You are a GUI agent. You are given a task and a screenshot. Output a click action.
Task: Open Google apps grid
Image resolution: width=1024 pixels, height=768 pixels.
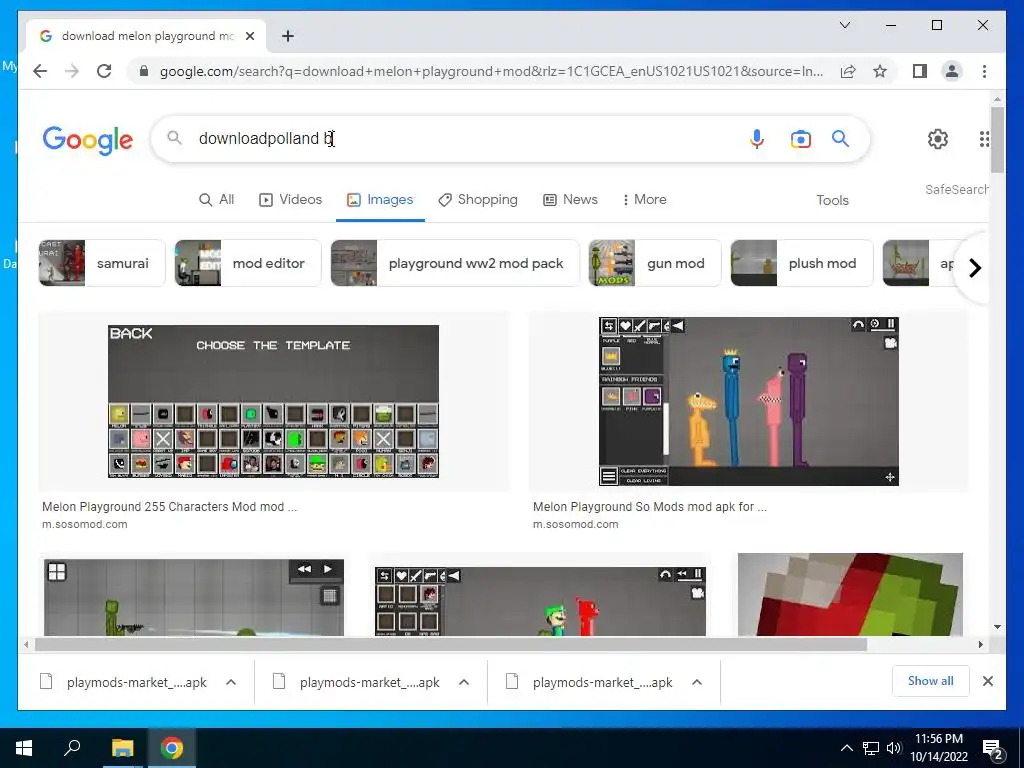pyautogui.click(x=984, y=138)
